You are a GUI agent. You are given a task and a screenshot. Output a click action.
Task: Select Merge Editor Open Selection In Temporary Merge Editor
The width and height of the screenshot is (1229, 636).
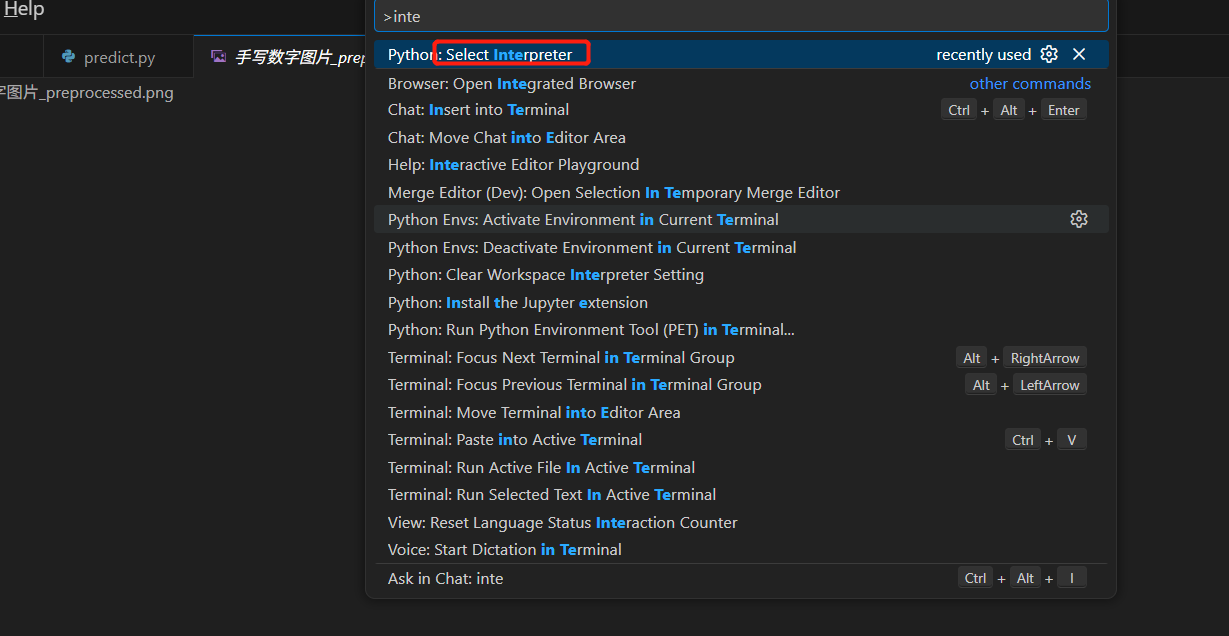pyautogui.click(x=741, y=192)
